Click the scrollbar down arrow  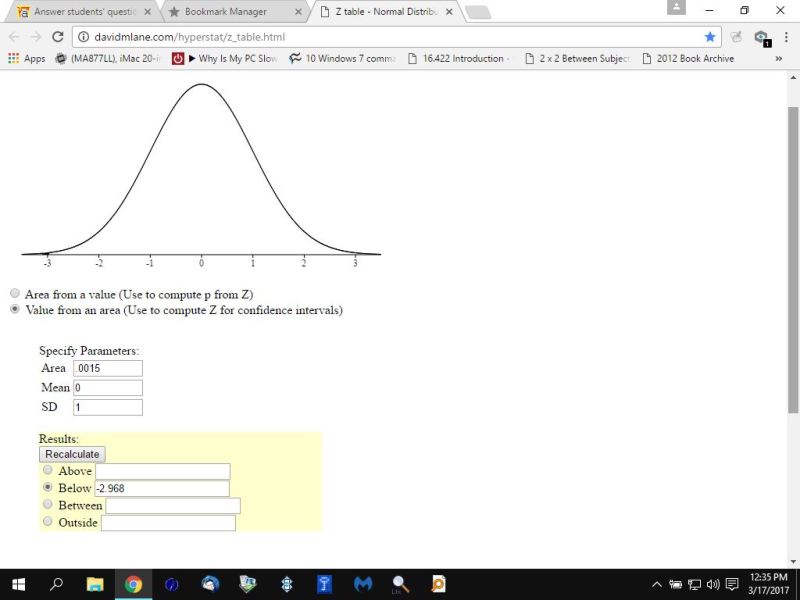click(x=793, y=562)
